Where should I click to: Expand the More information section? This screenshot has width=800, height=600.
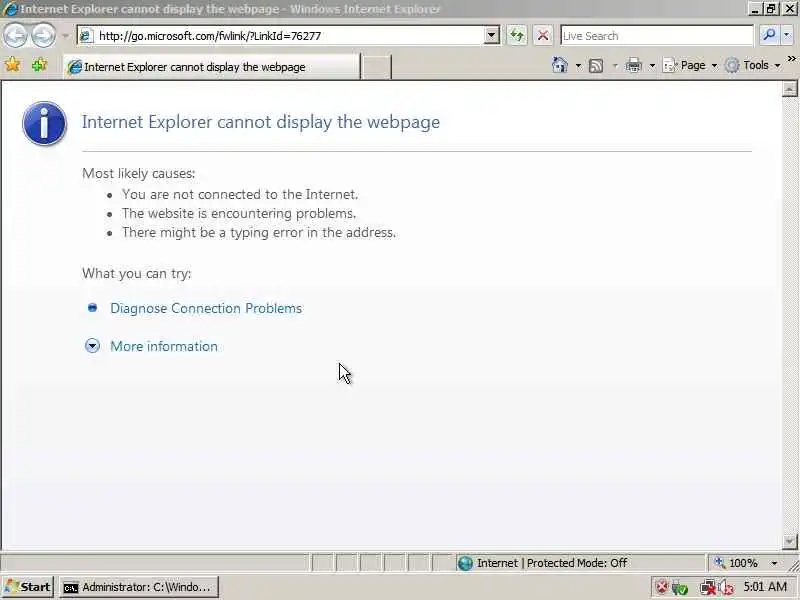click(92, 346)
